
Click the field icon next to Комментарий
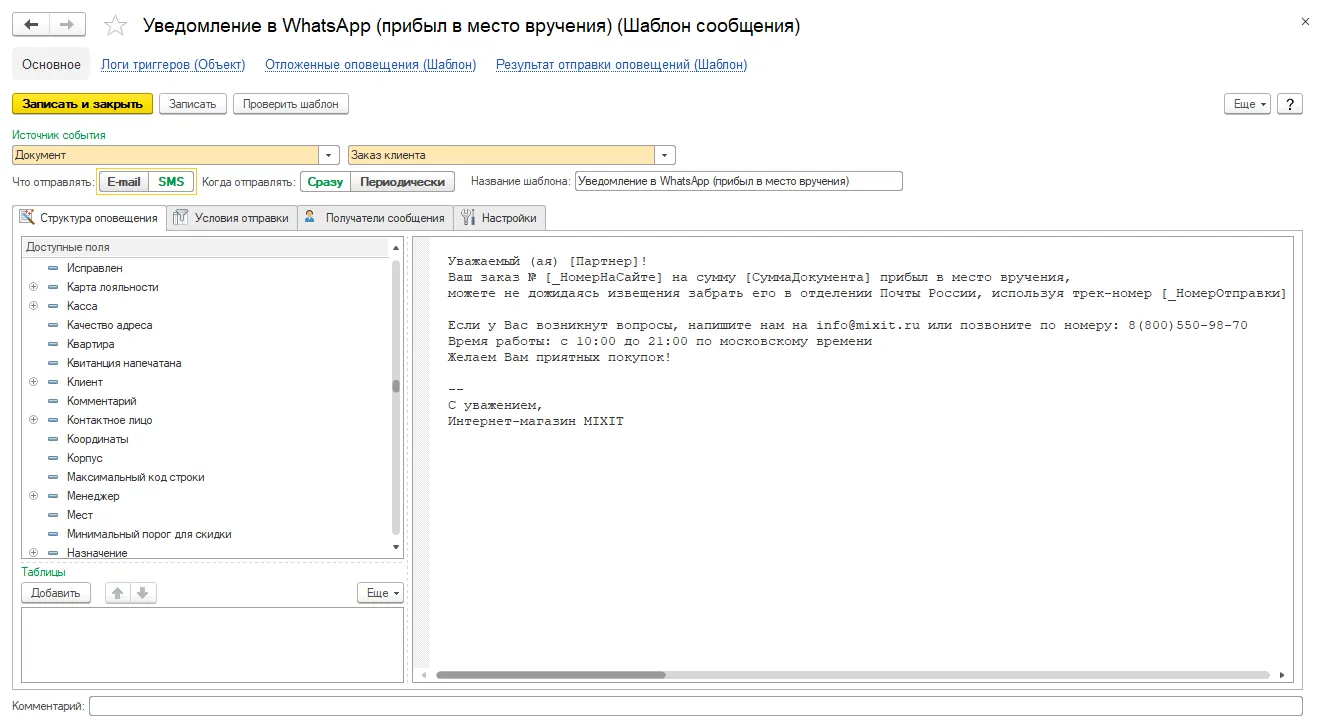click(x=53, y=401)
